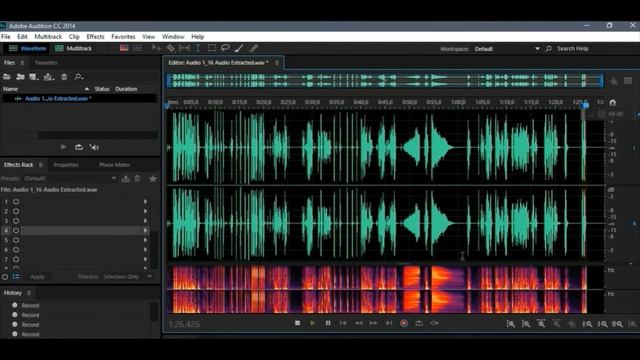
Task: Toggle power for effect slot 7
Action: pos(16,259)
